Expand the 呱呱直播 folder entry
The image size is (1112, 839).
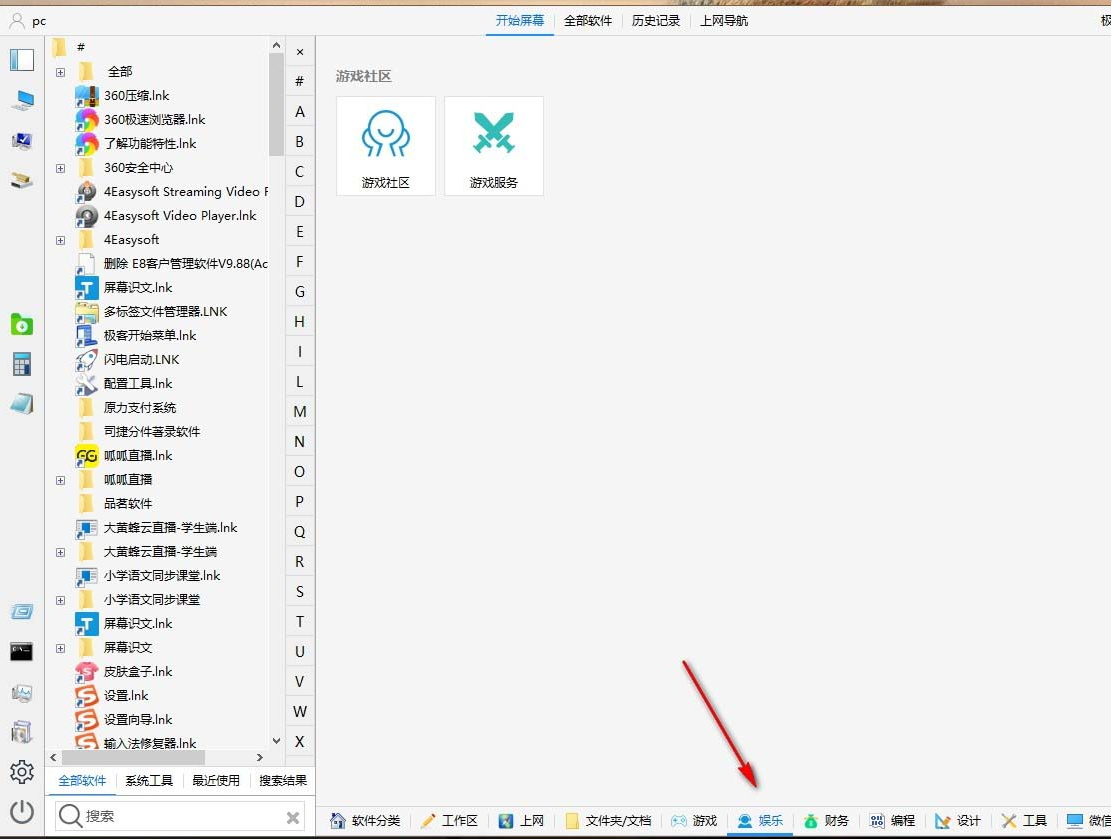coord(60,479)
